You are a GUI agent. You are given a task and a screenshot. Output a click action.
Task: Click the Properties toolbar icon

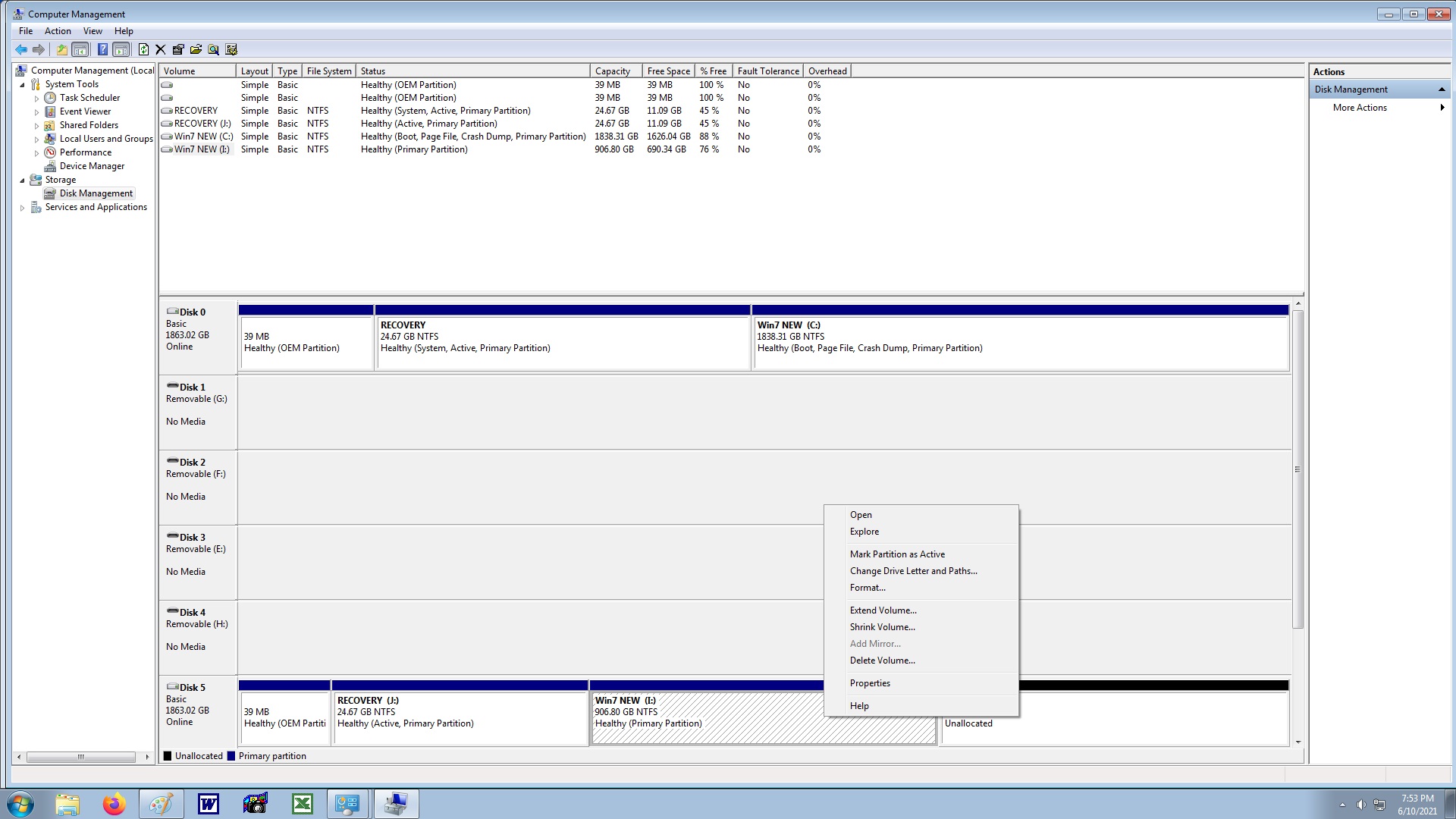click(178, 50)
